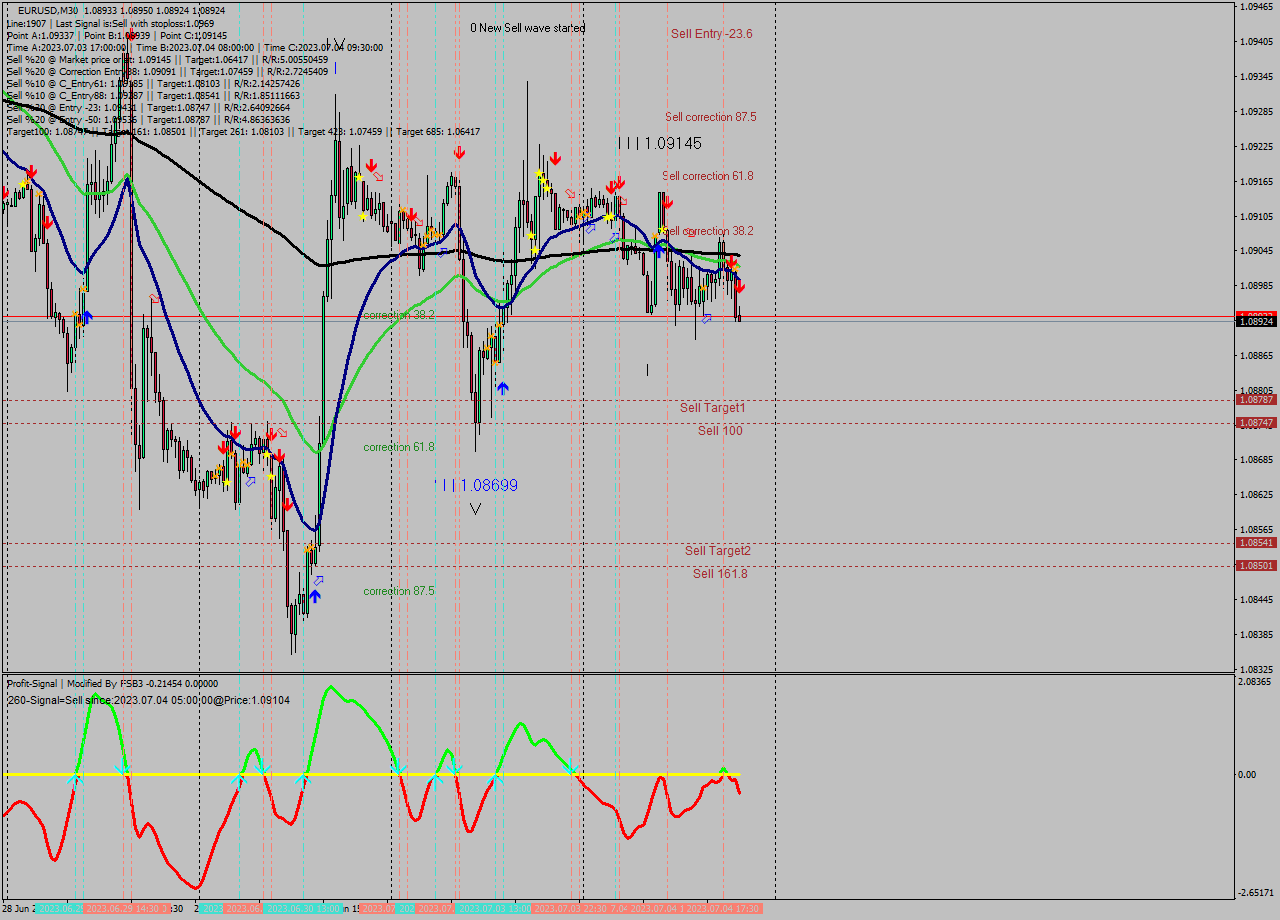Click the red down arrow above the leftmost candles
The image size is (1280, 920).
point(30,172)
